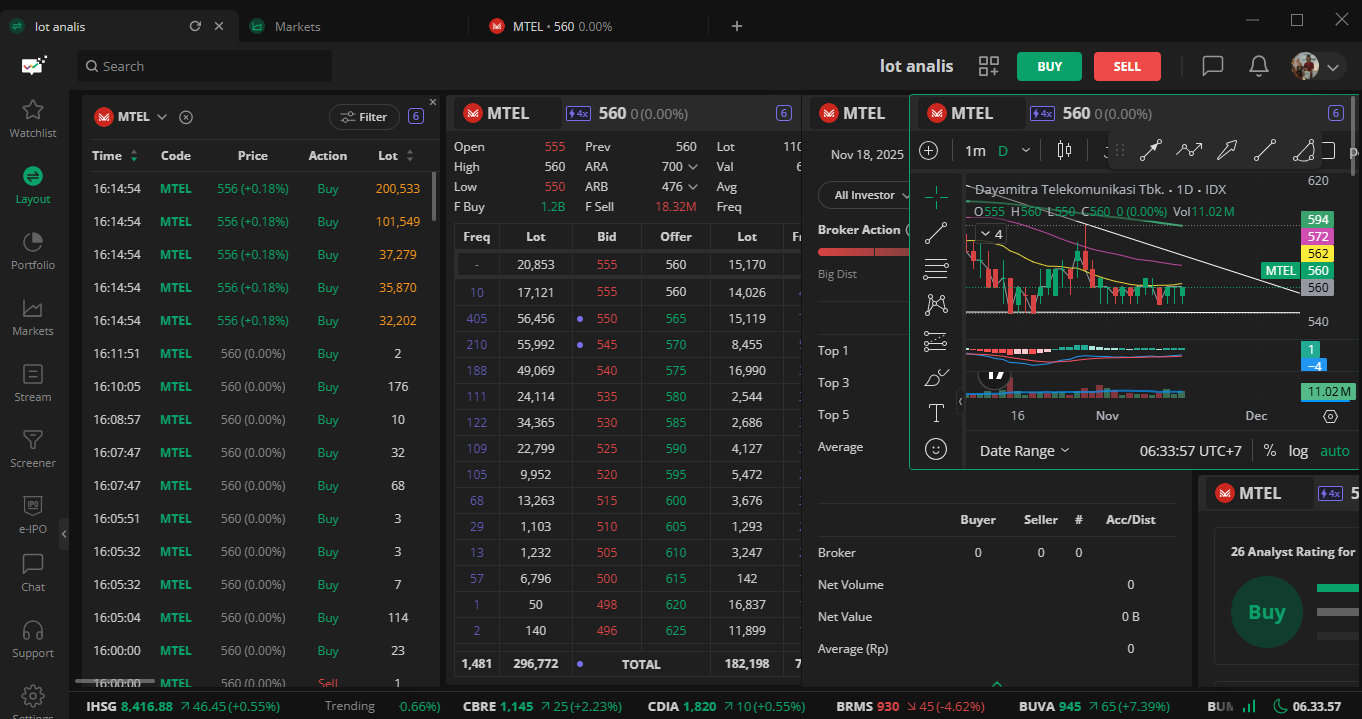Switch to the MTEL 560 tab

click(562, 26)
